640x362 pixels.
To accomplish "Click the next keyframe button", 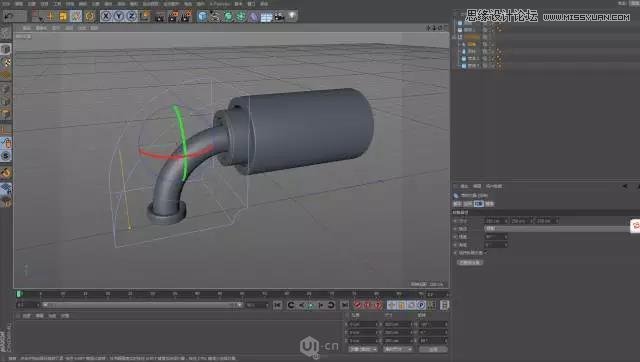I will click(x=331, y=305).
